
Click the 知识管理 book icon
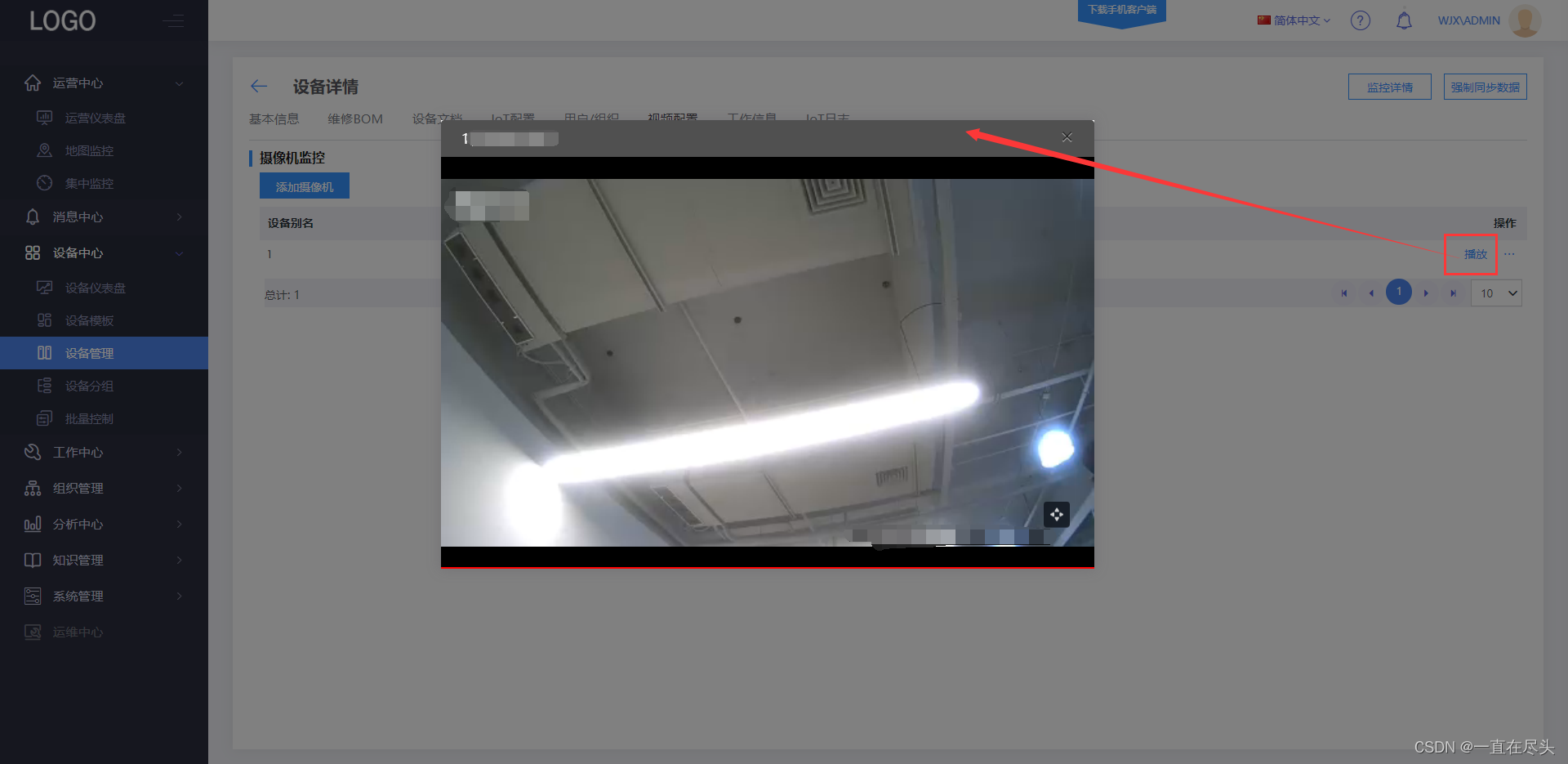pos(33,560)
